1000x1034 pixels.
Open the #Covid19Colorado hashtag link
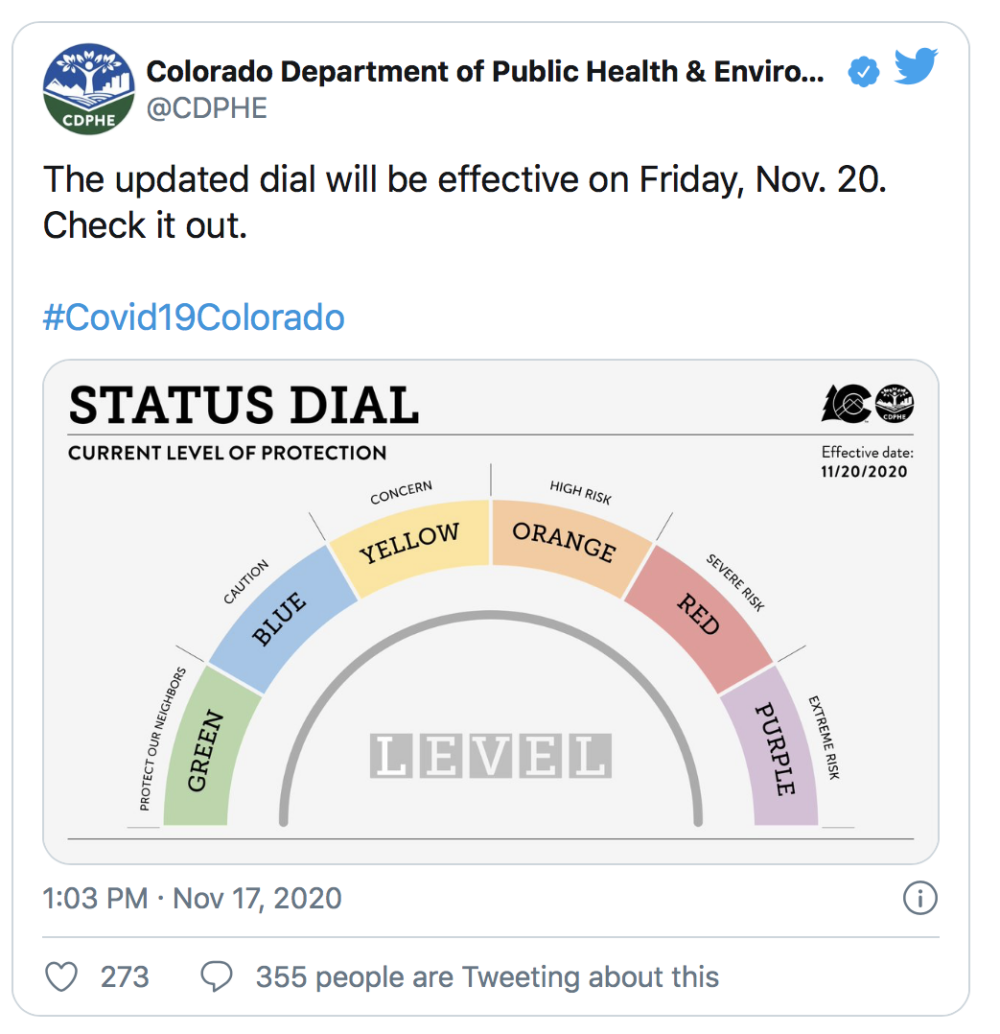pyautogui.click(x=194, y=318)
